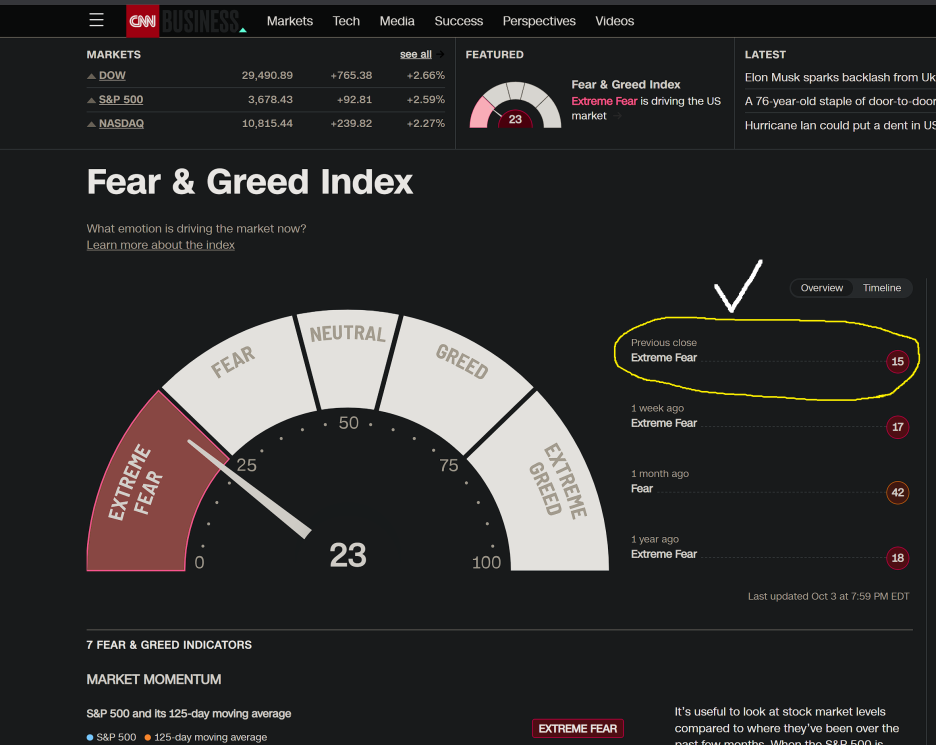This screenshot has height=745, width=936.
Task: Open the NASDAQ index link
Action: (121, 123)
